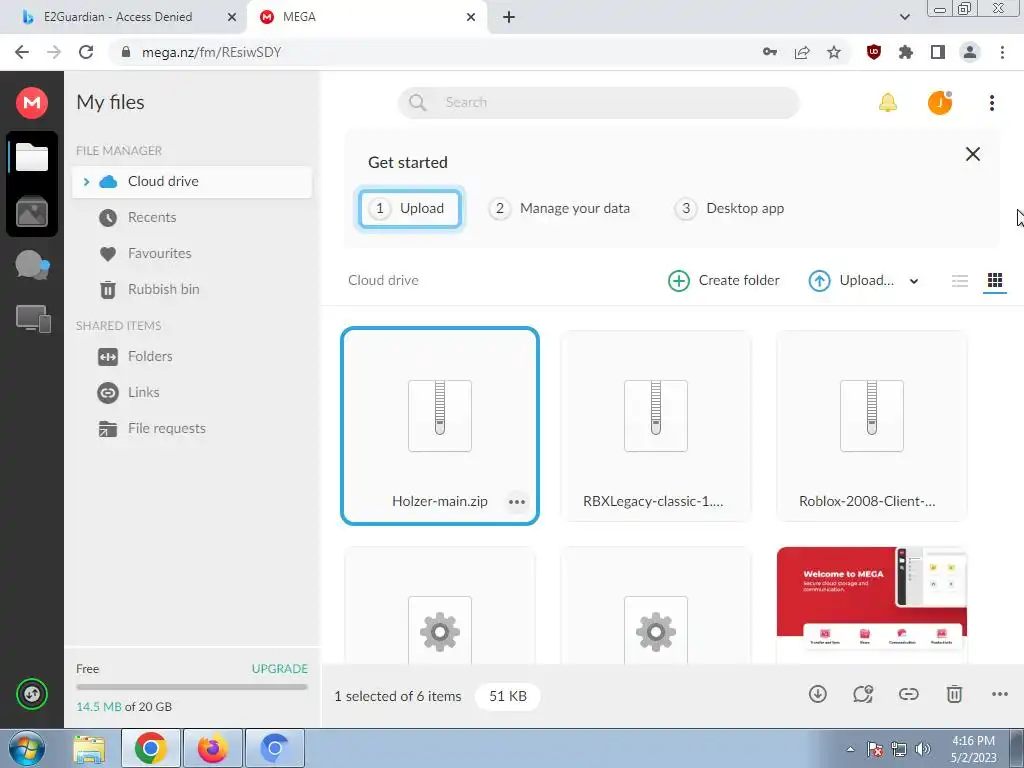
Task: Select the RBXLegacy-classic zip file
Action: coord(656,426)
